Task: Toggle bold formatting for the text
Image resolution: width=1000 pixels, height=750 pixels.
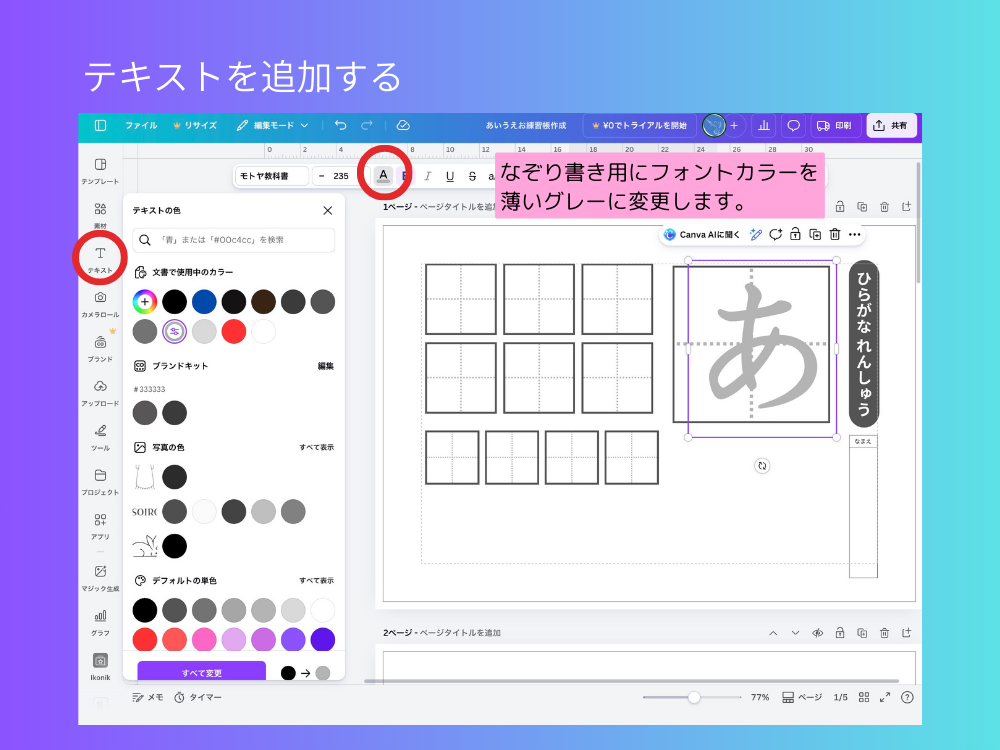Action: [405, 175]
